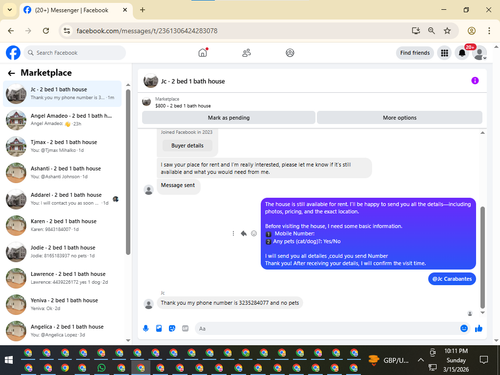Image resolution: width=500 pixels, height=375 pixels.
Task: Click the listing thumbnail in chat header
Action: click(x=150, y=81)
